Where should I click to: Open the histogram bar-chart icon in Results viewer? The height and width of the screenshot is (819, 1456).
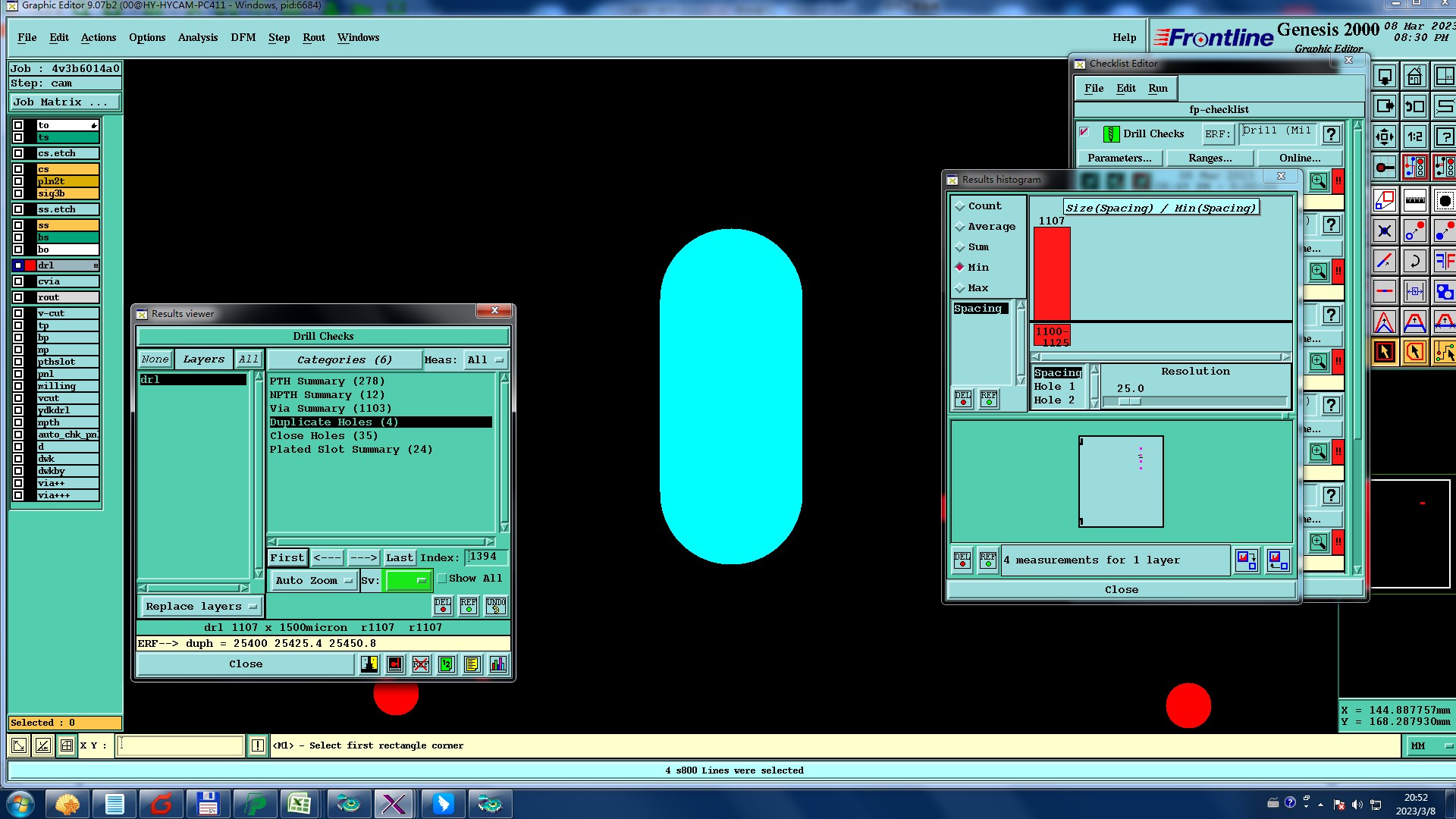pos(497,664)
